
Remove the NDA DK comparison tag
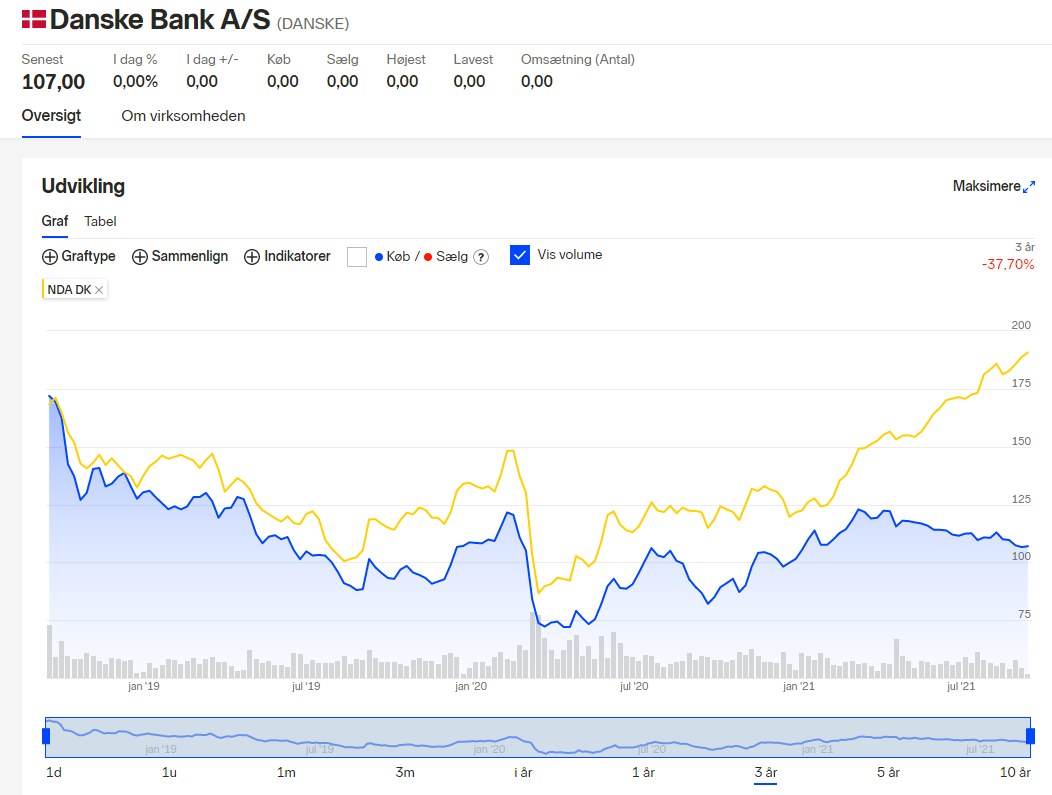pos(99,290)
